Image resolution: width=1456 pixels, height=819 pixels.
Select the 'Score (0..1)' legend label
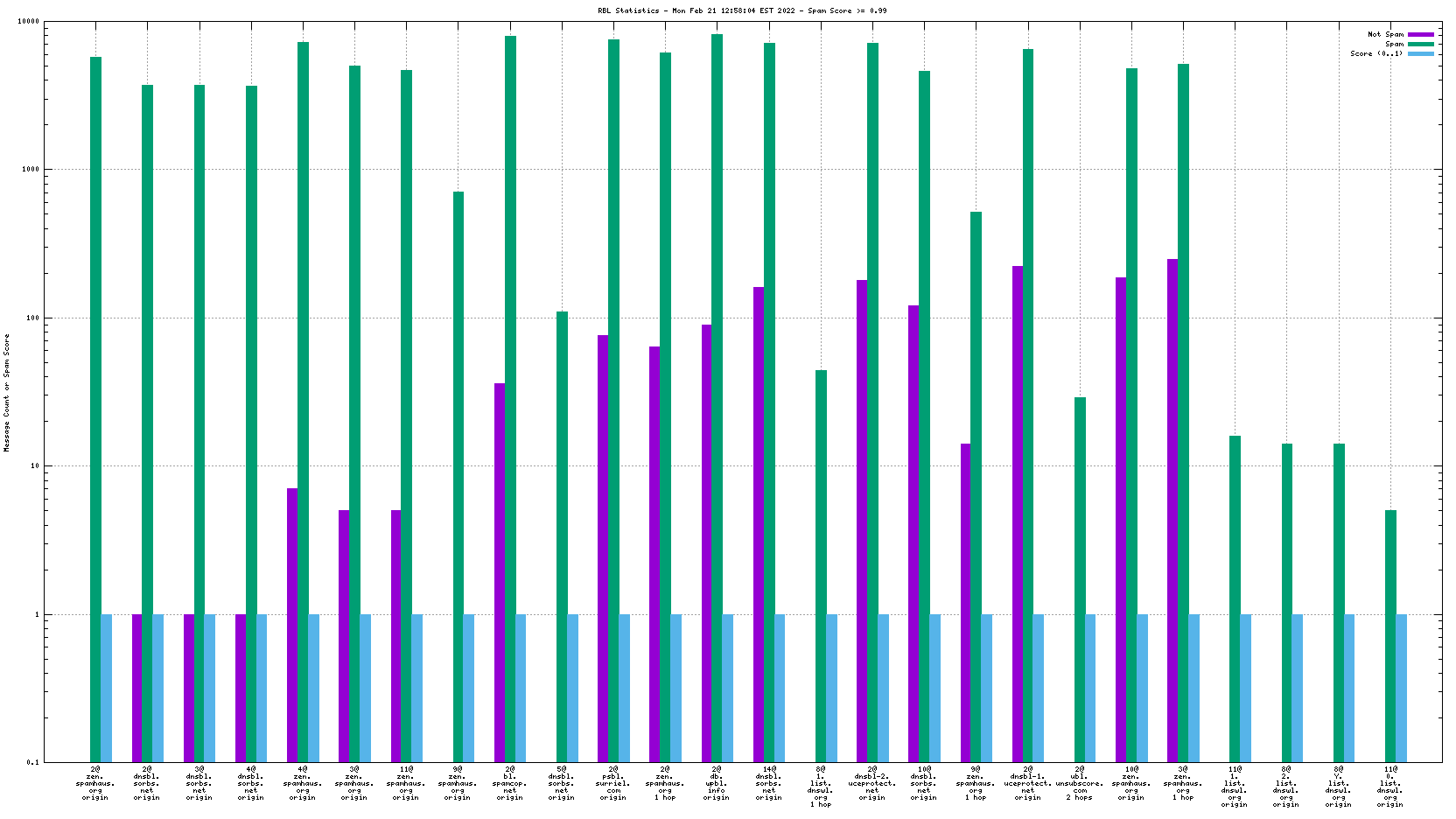point(1375,53)
